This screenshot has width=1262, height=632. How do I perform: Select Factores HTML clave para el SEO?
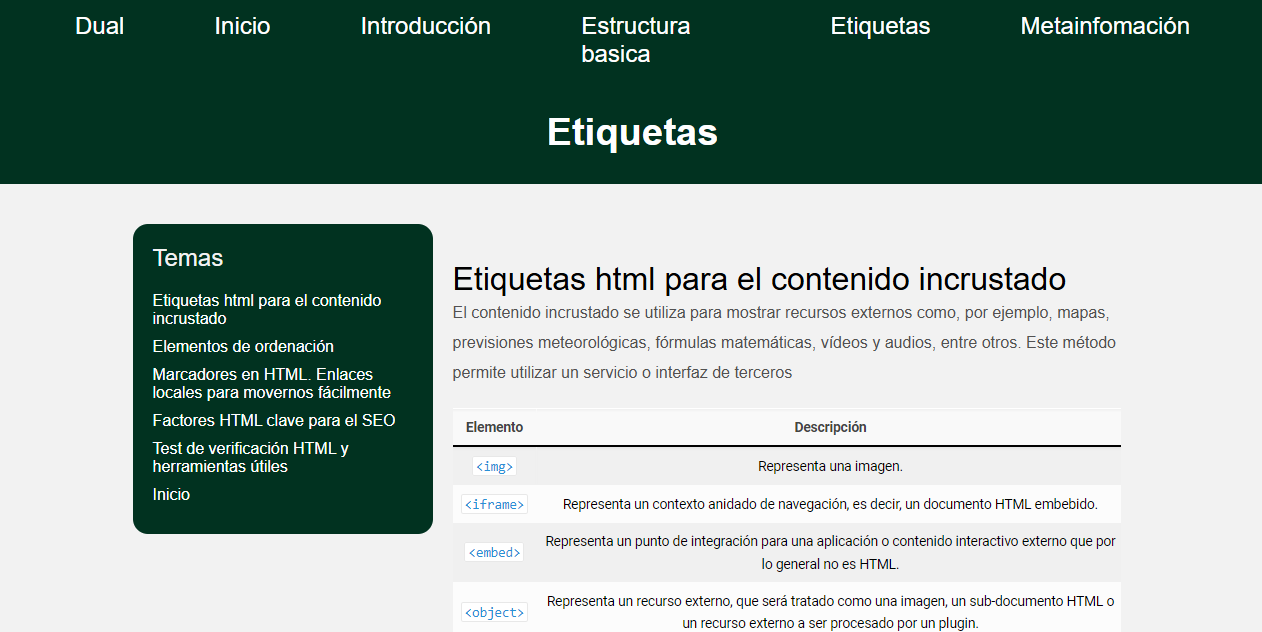coord(273,420)
